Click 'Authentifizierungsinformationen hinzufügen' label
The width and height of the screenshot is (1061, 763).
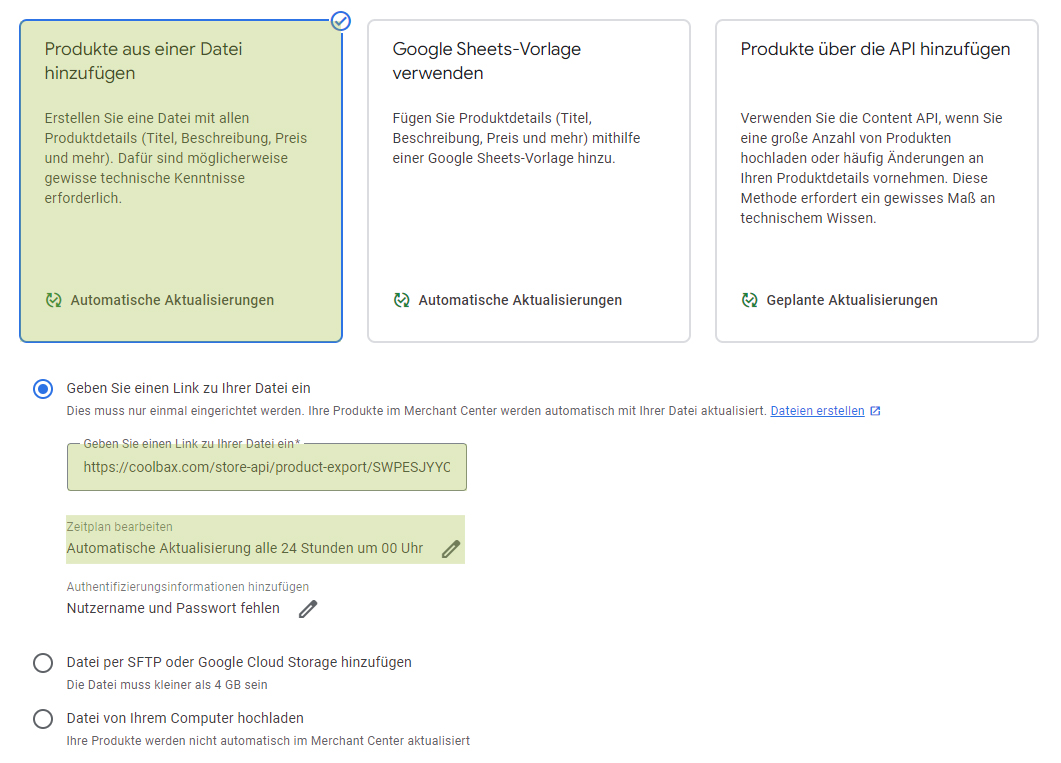(188, 587)
